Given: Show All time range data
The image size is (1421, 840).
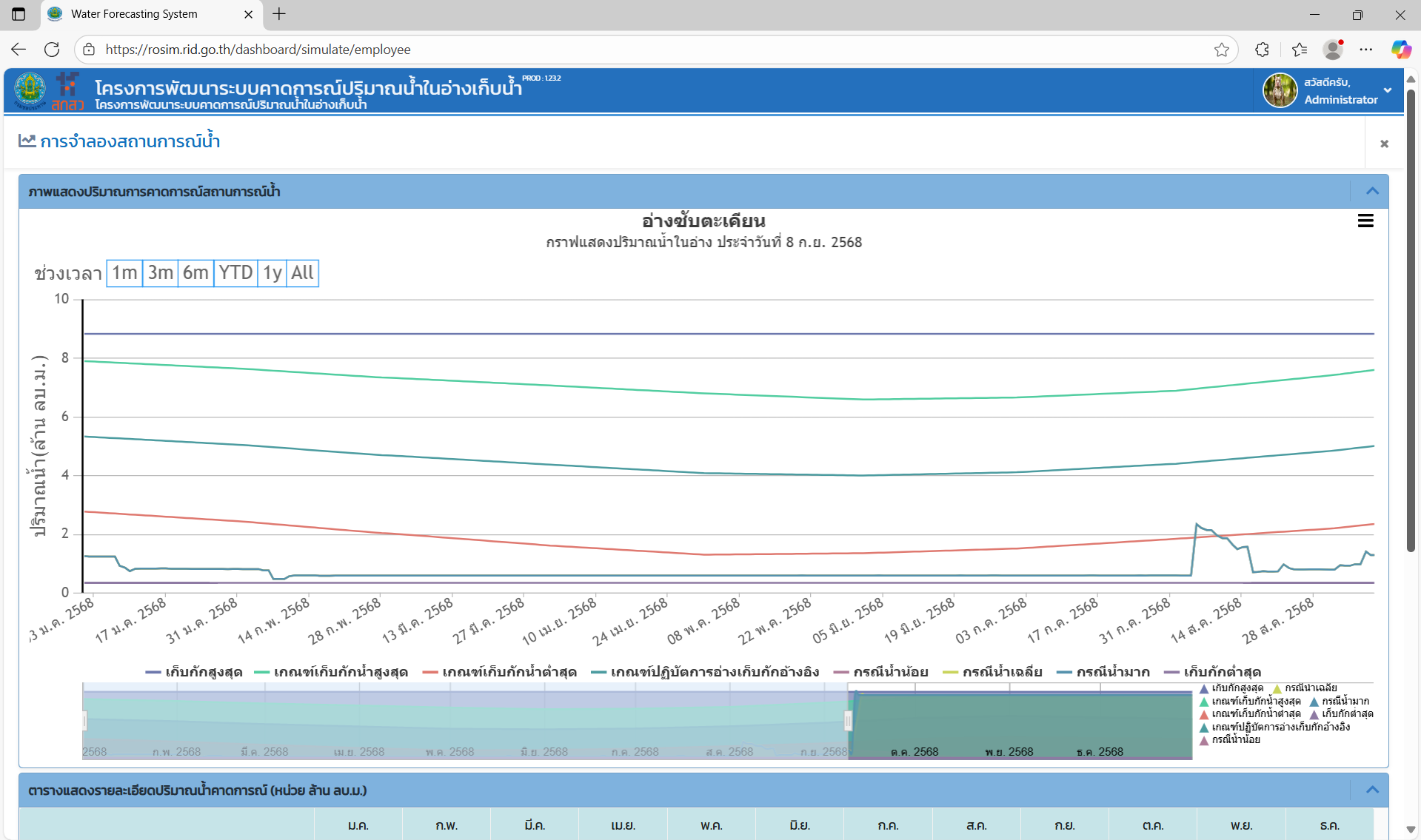Looking at the screenshot, I should coord(302,273).
